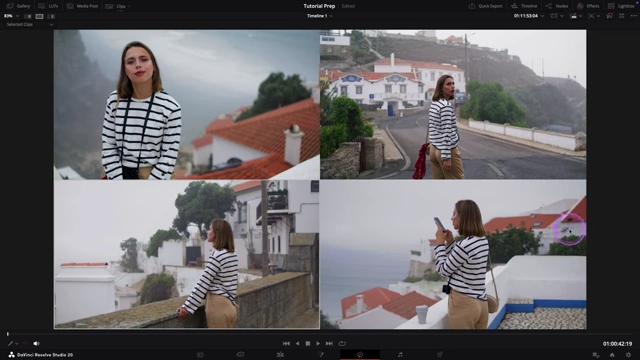Click the viewer safe-area overlay icon

pyautogui.click(x=554, y=16)
